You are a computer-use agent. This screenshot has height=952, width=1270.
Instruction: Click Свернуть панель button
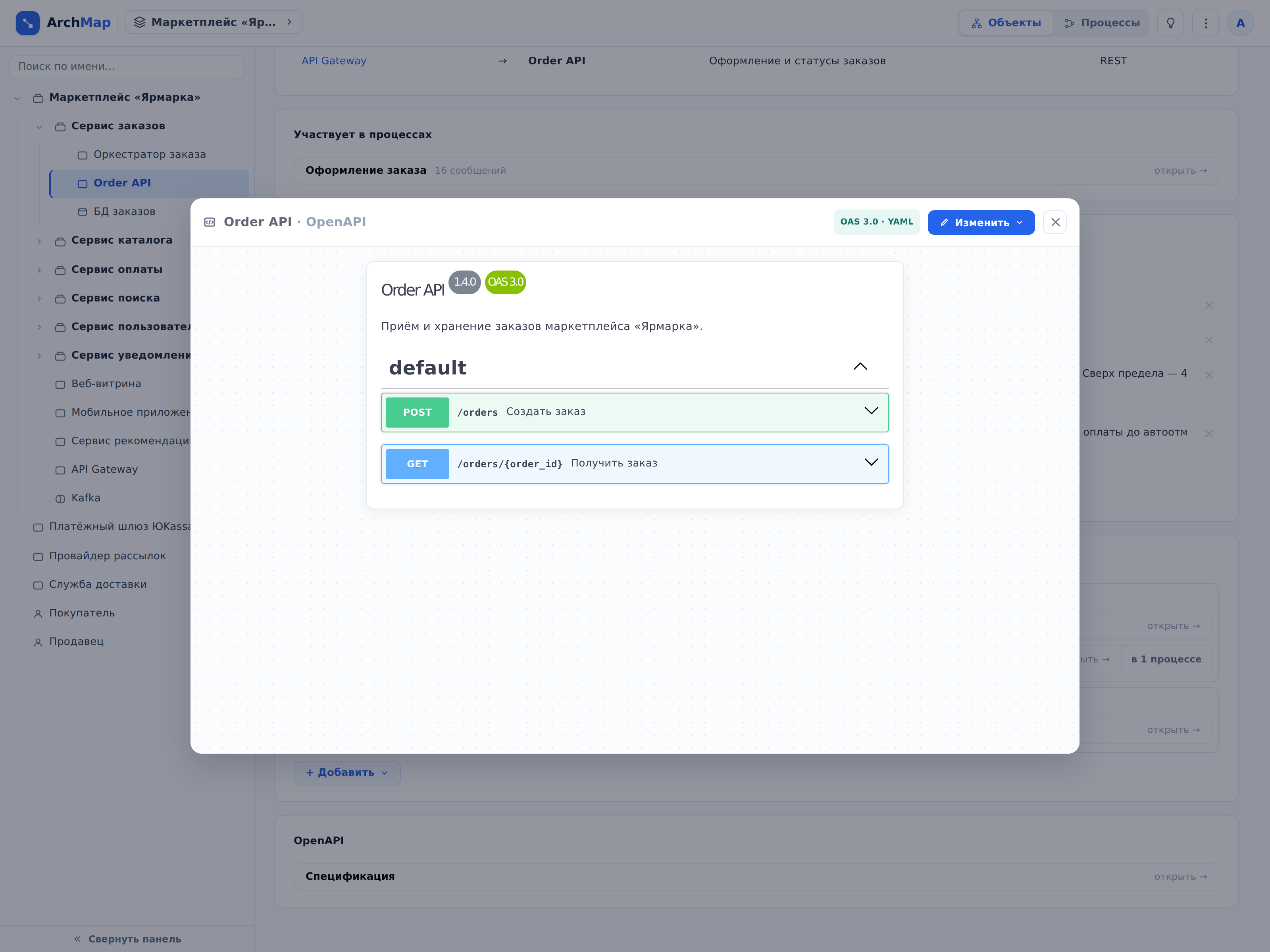(x=127, y=939)
